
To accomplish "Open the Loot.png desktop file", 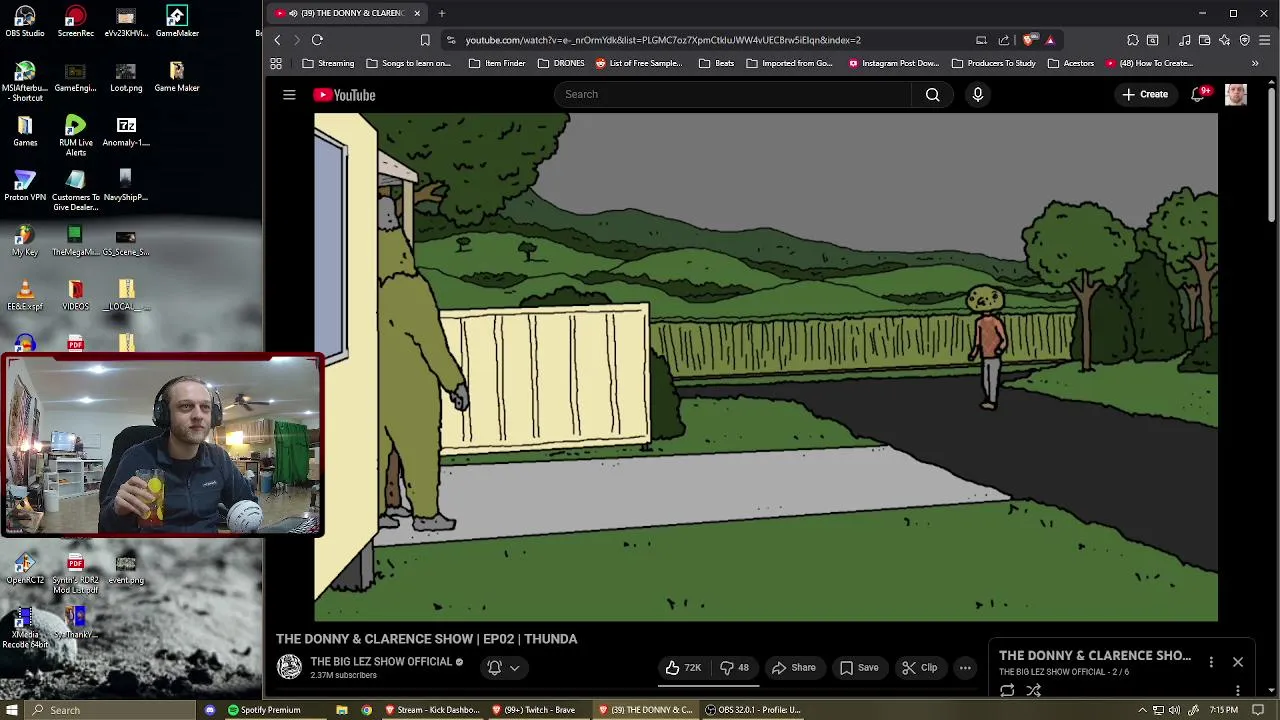I will pos(126,76).
